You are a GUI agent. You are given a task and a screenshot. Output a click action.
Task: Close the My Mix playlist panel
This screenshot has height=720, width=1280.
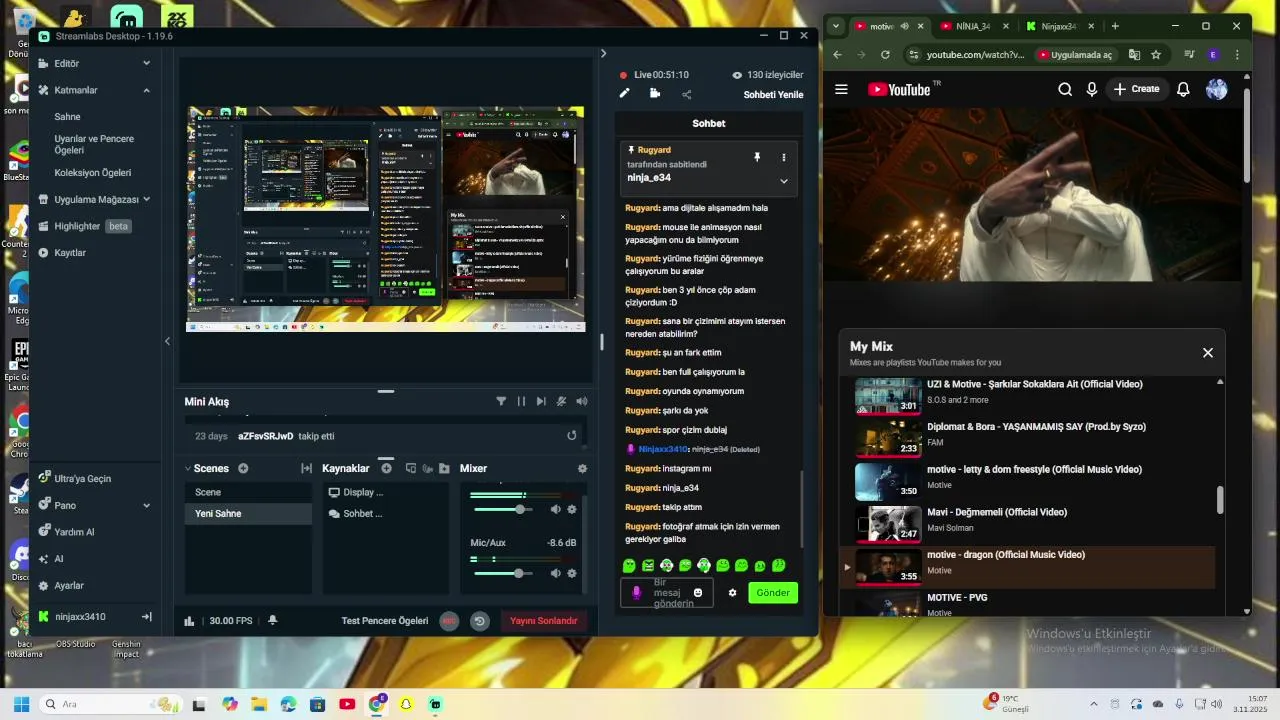(x=1208, y=352)
